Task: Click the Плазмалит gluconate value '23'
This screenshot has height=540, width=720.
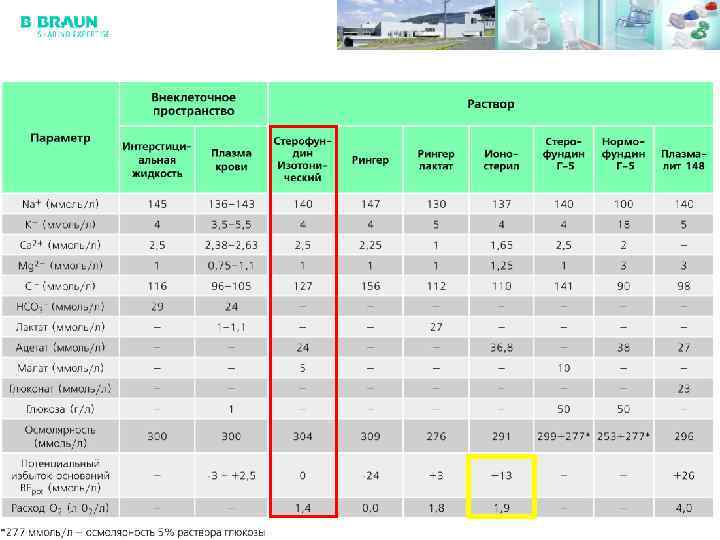Action: pyautogui.click(x=683, y=388)
